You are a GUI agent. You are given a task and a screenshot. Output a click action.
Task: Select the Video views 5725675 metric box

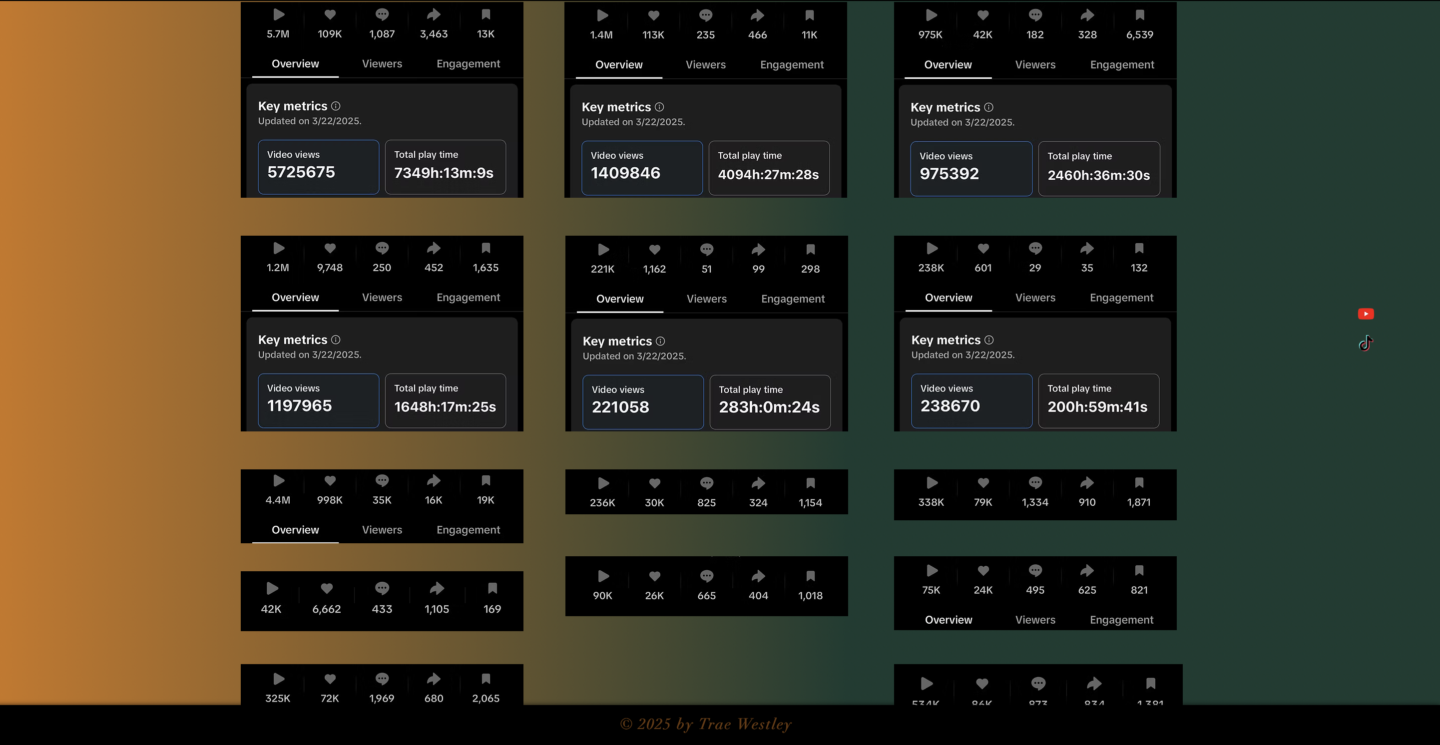(x=318, y=166)
